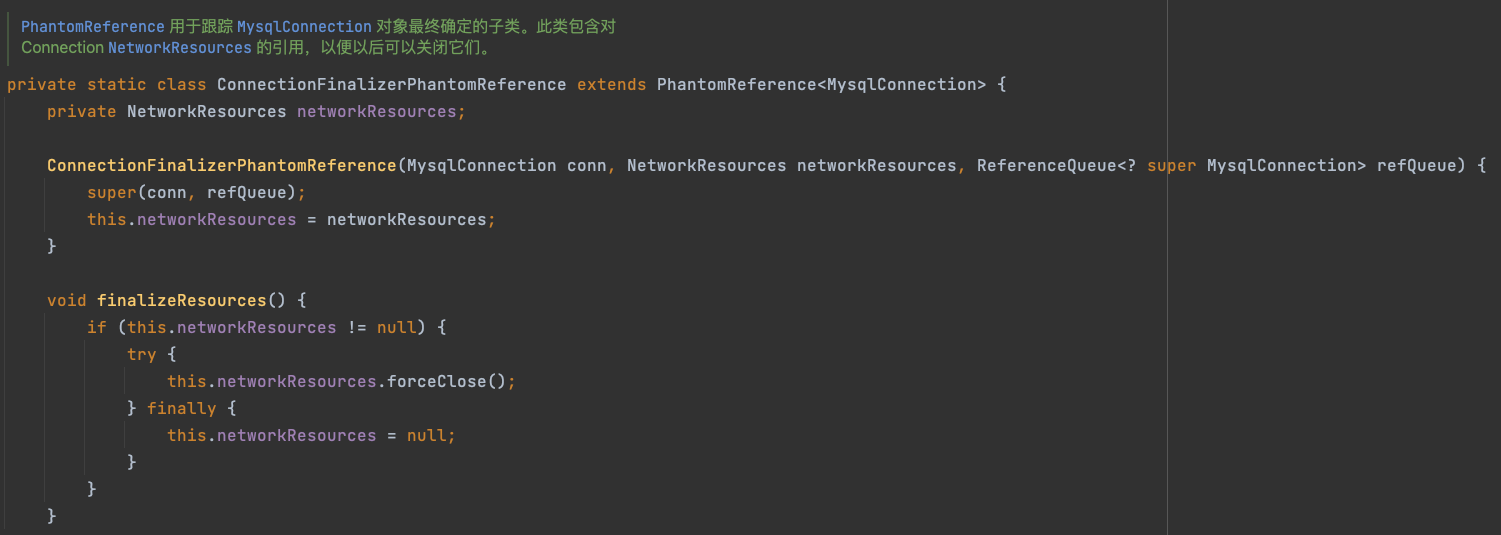
Task: Click the finalizeResources method name
Action: pos(181,300)
